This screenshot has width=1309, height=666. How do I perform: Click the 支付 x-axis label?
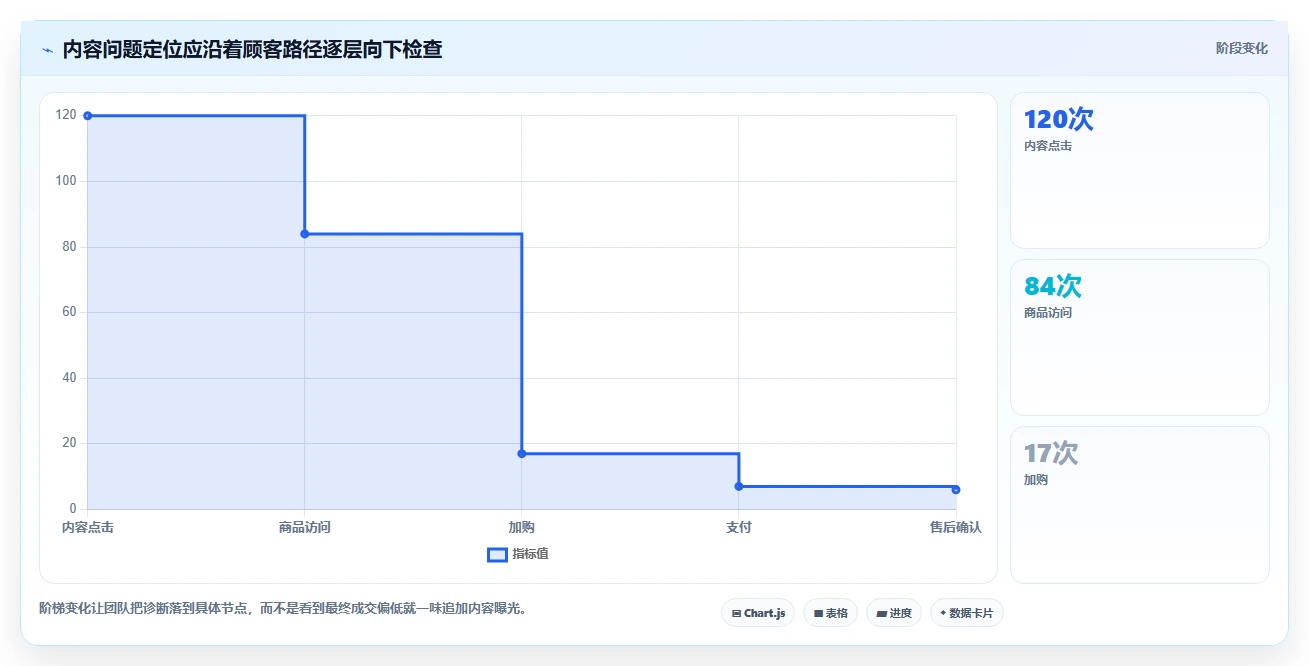pos(739,528)
